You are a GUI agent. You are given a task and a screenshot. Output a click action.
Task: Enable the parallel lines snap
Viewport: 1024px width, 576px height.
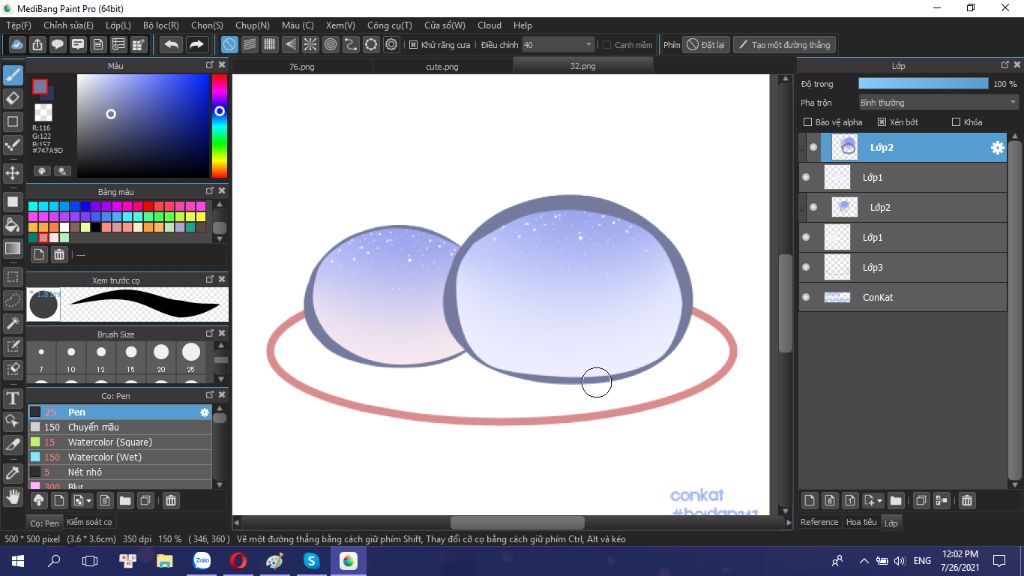click(249, 44)
